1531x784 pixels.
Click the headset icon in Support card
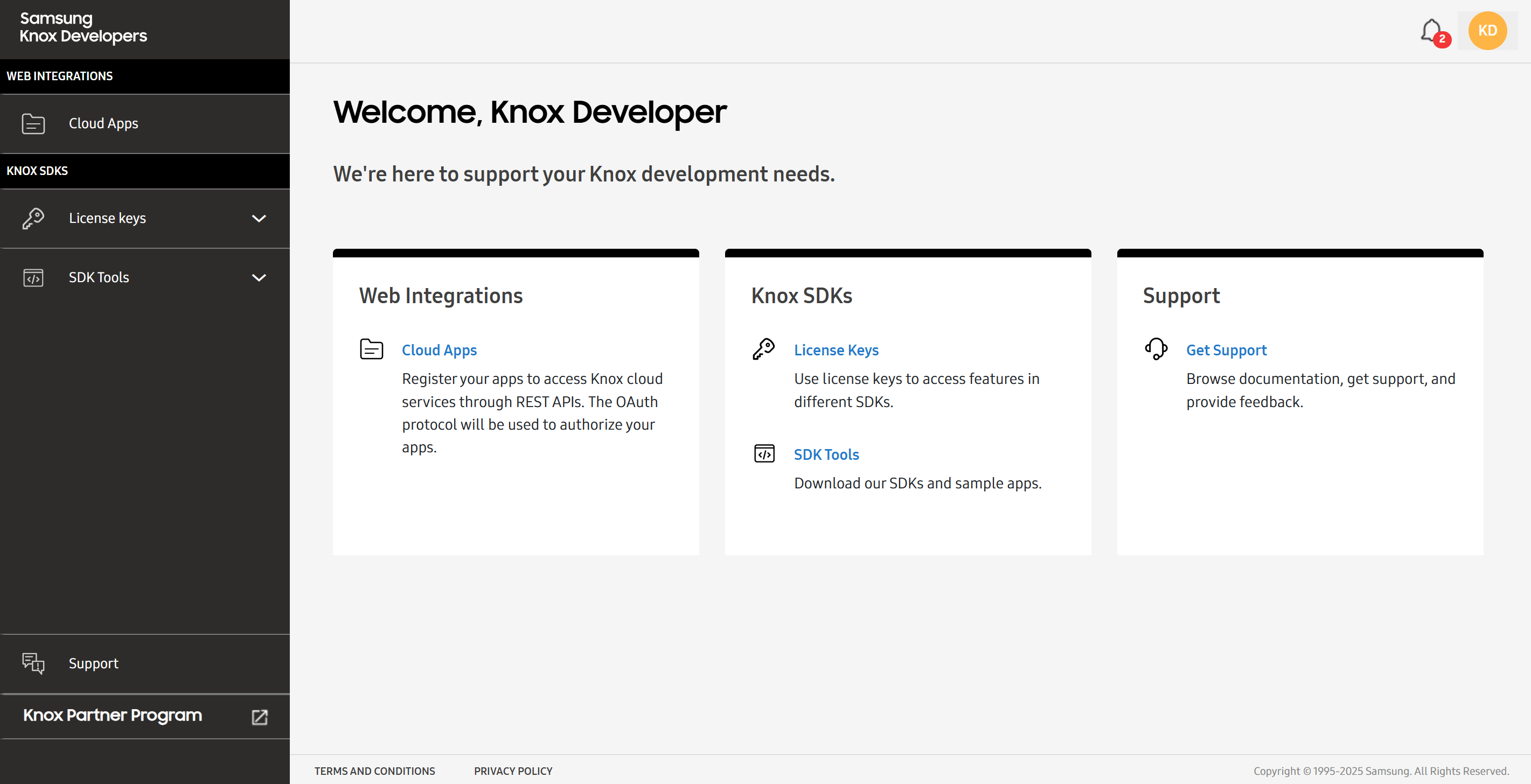(x=1156, y=348)
